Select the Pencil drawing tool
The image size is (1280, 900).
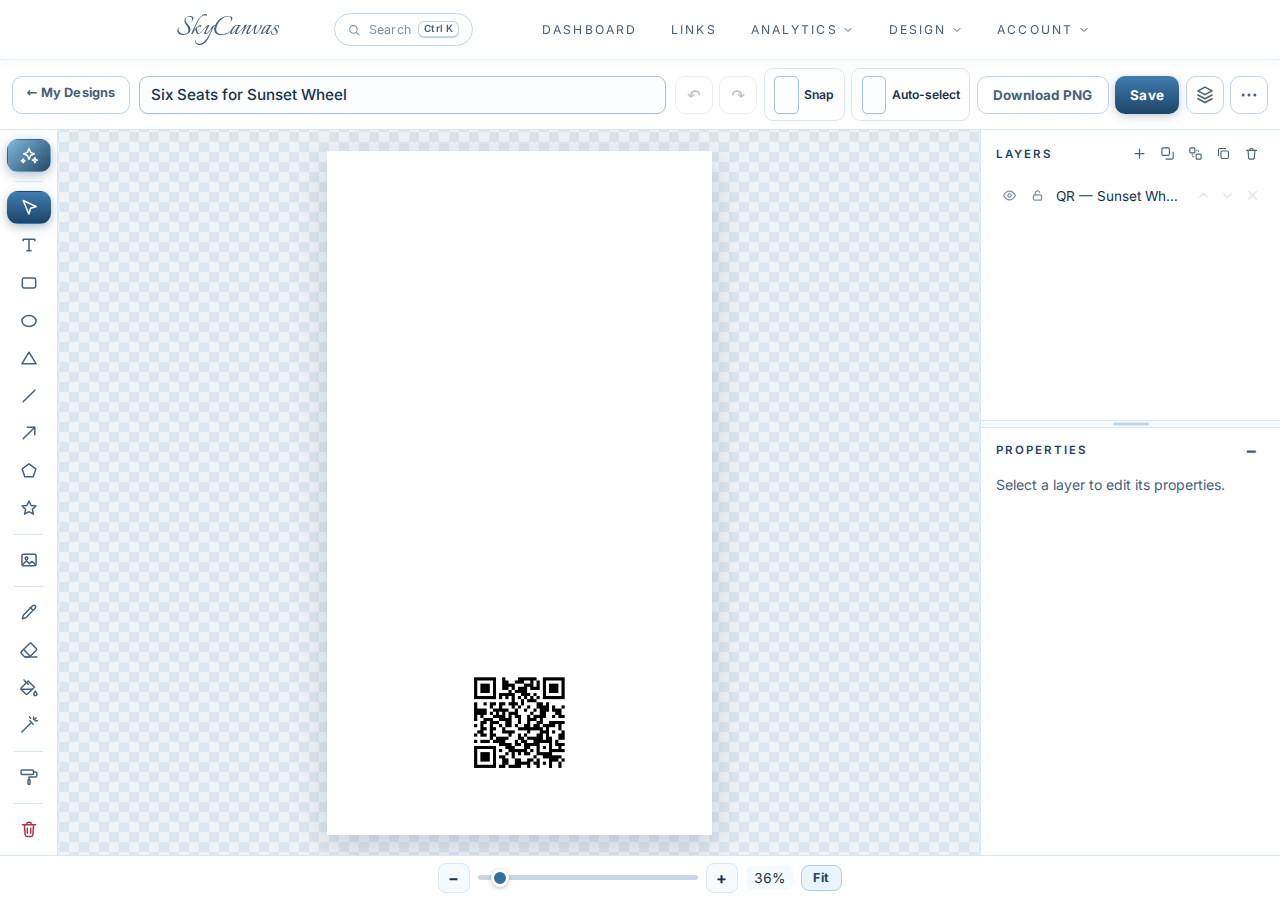pos(29,612)
